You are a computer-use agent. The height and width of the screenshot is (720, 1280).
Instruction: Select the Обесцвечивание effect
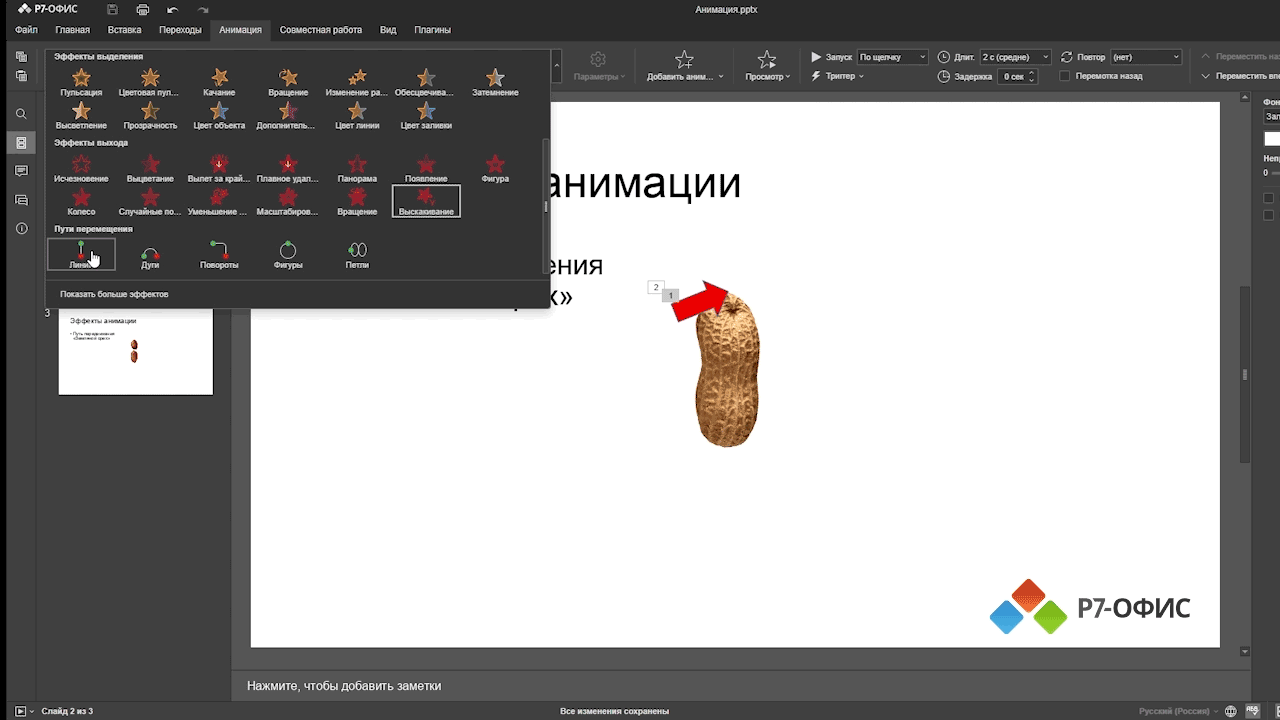point(426,83)
